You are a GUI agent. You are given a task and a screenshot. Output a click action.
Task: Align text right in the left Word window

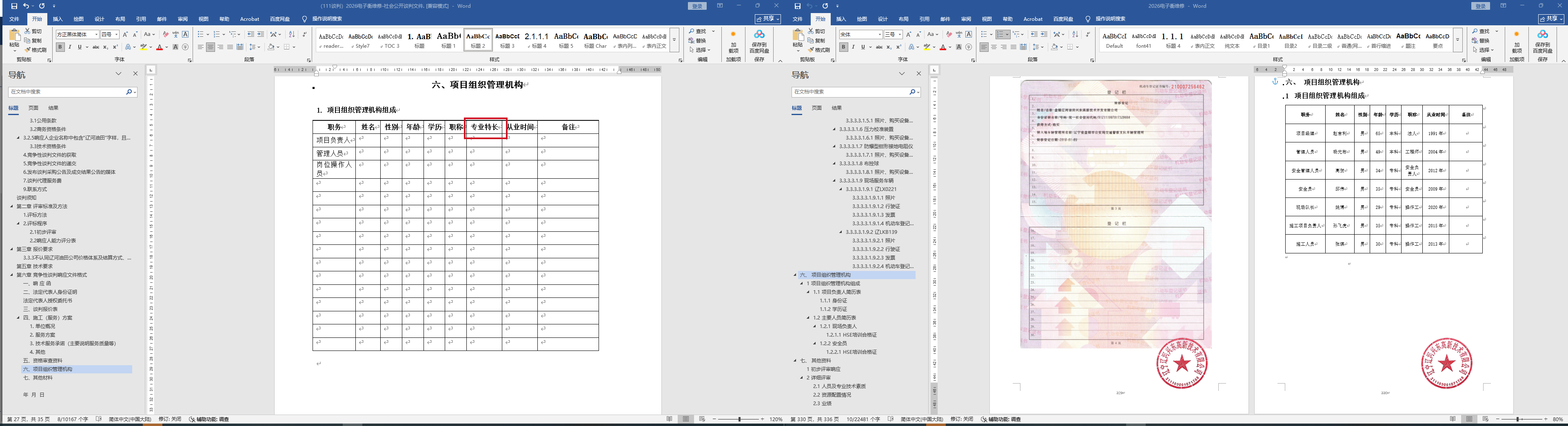tap(220, 47)
